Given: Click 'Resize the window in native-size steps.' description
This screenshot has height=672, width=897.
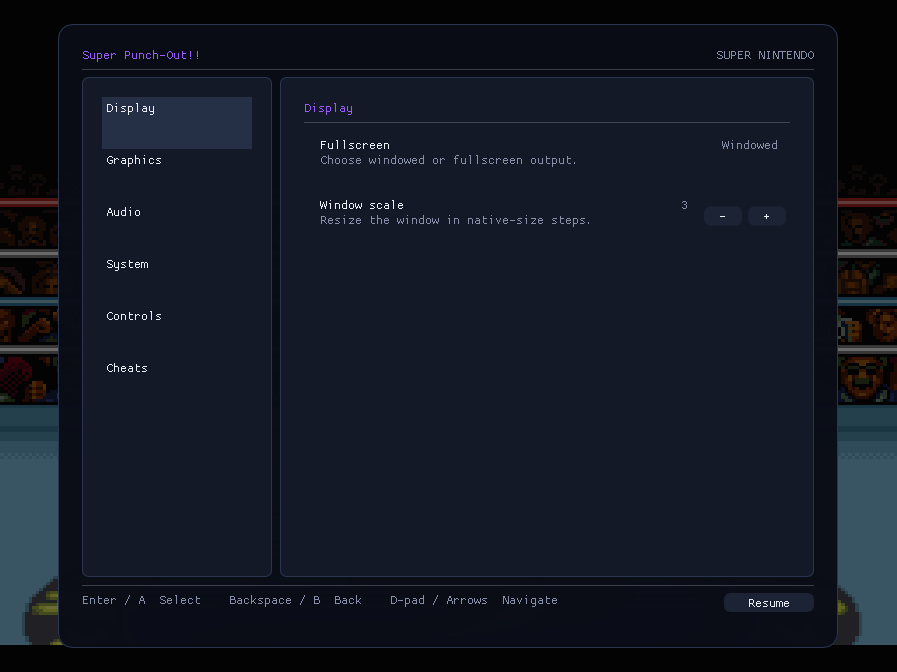Looking at the screenshot, I should pos(455,220).
